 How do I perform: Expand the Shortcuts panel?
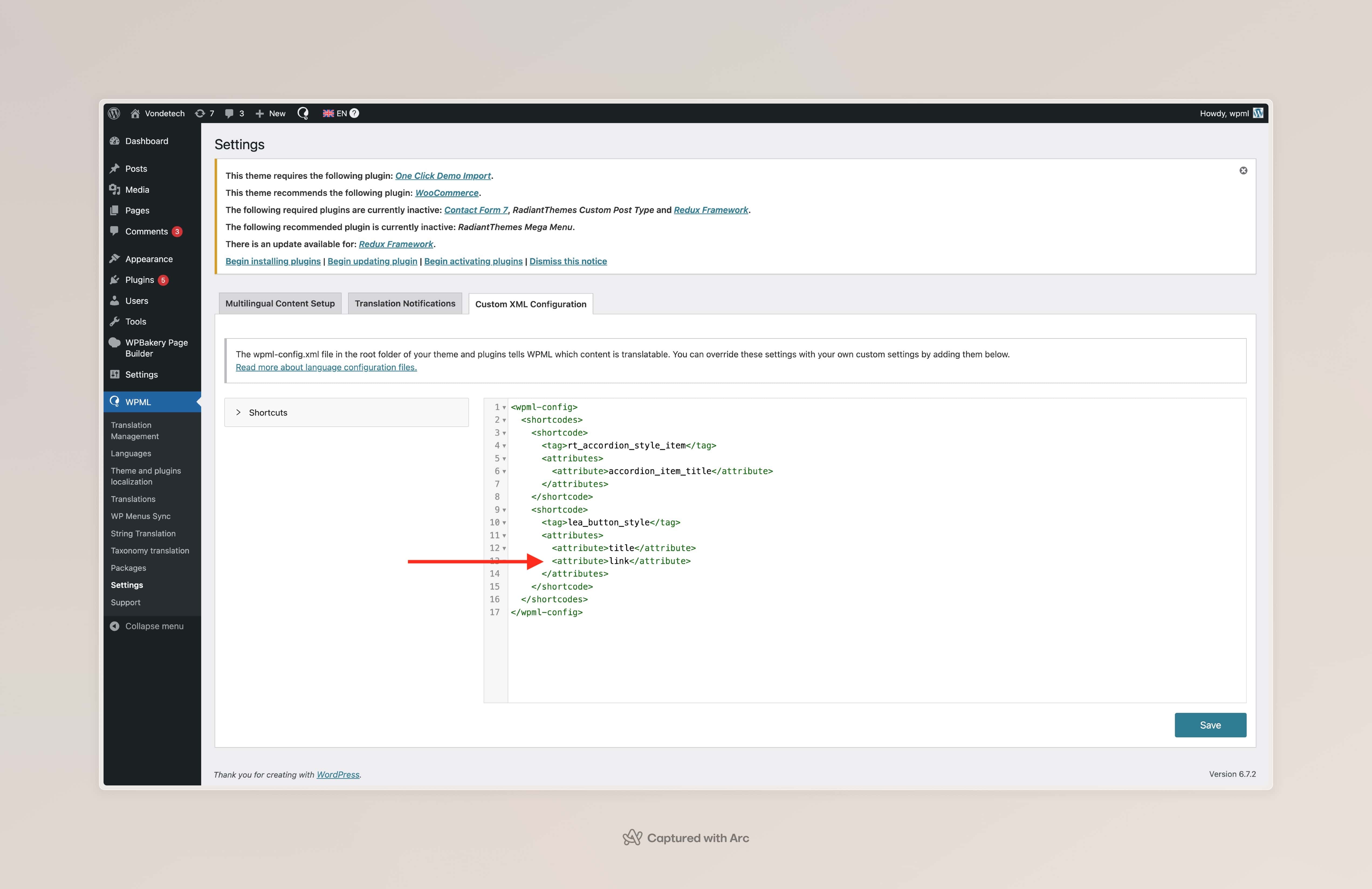point(347,413)
